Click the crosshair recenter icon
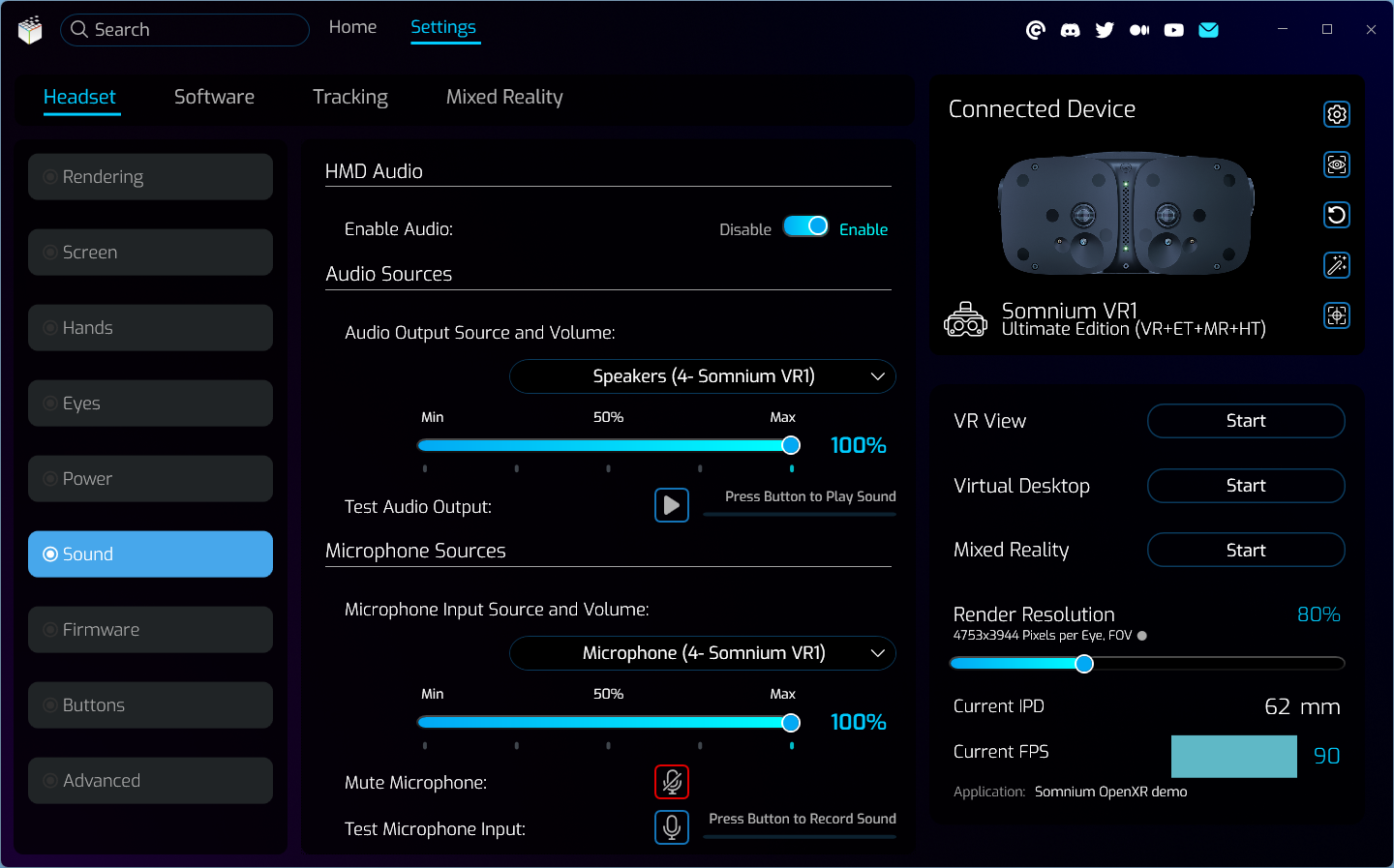The image size is (1394, 868). coord(1336,315)
